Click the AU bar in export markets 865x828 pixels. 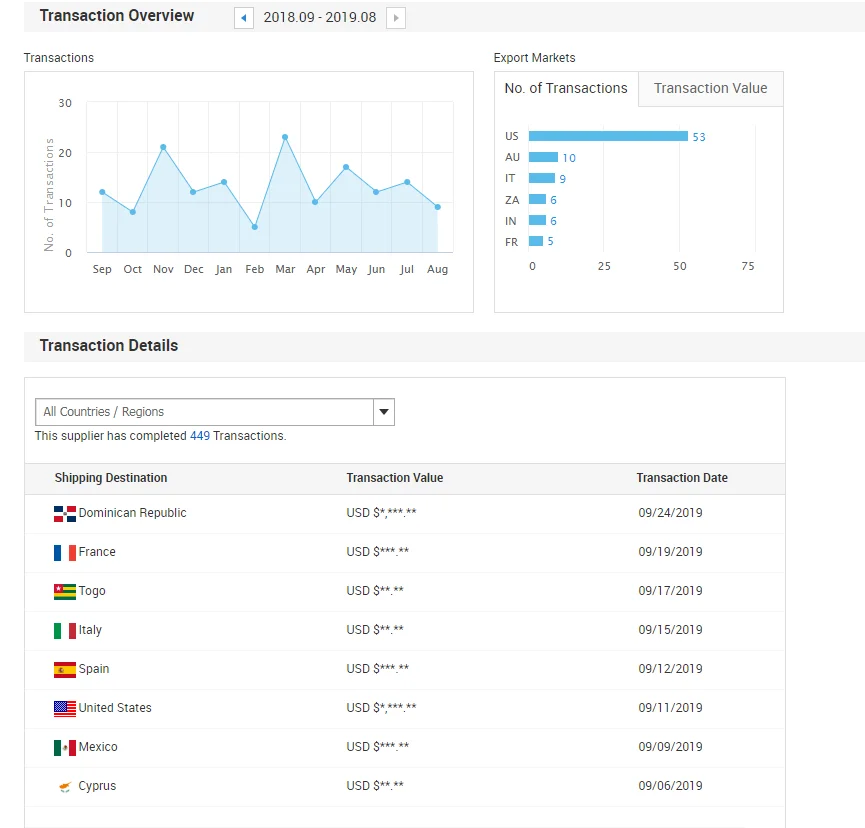click(543, 157)
